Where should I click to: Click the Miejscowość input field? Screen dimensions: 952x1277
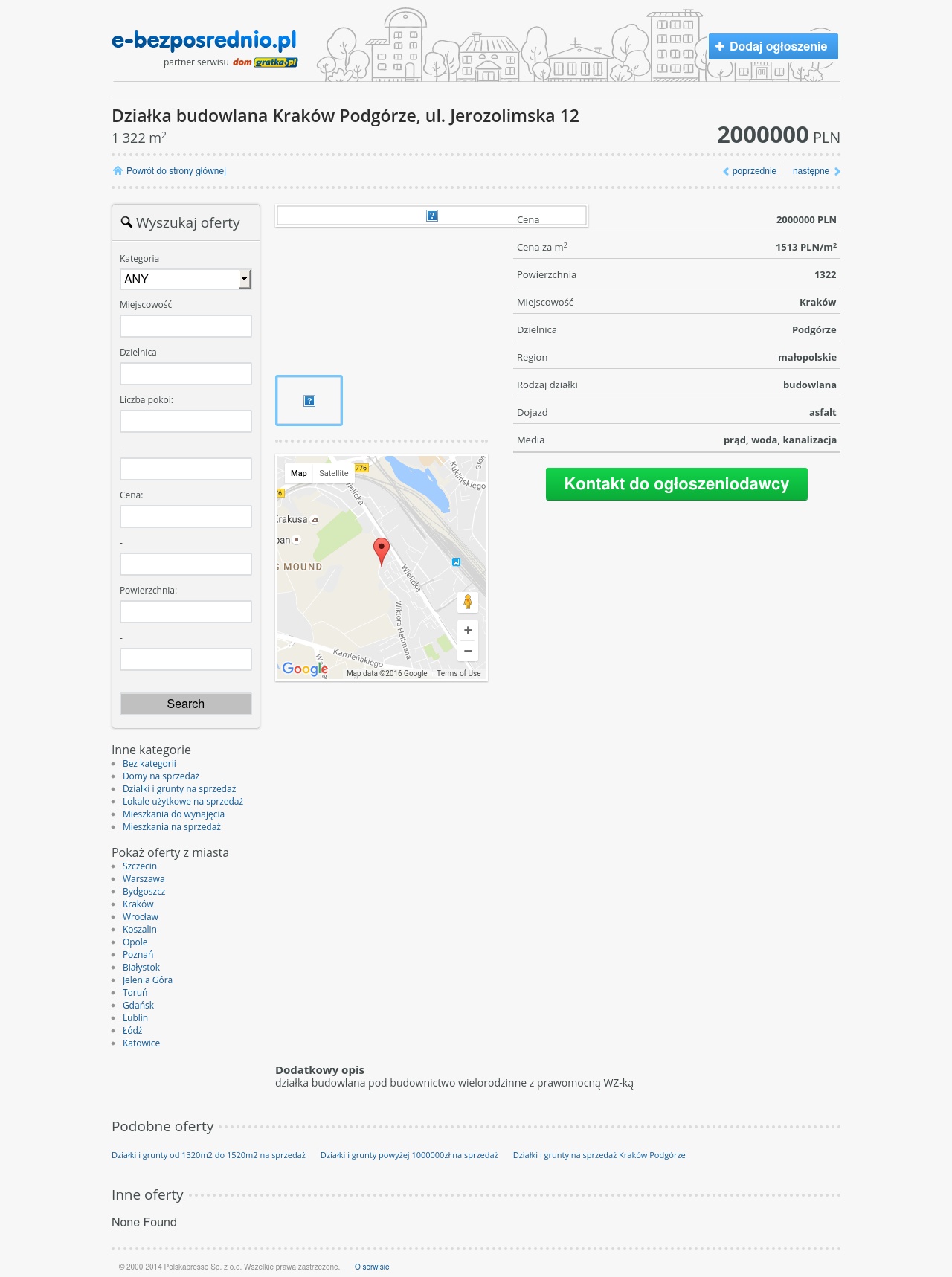(186, 326)
